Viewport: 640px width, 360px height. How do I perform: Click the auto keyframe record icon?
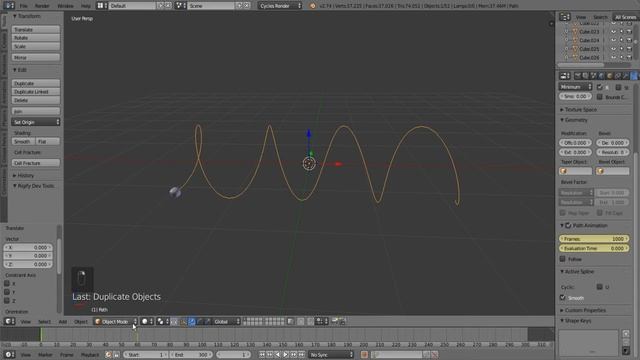pyautogui.click(x=364, y=355)
